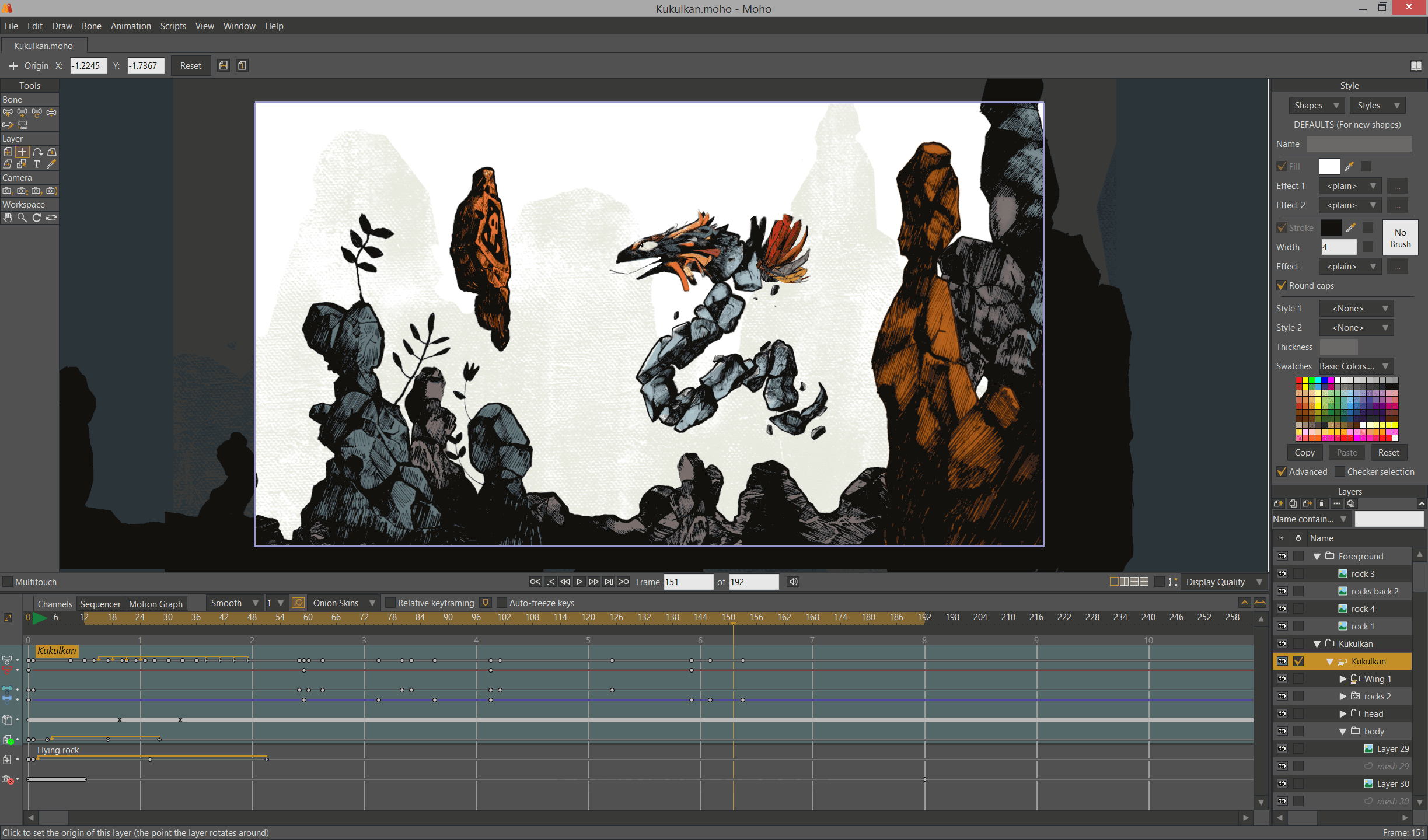
Task: Toggle the Round caps checkbox
Action: point(1282,286)
